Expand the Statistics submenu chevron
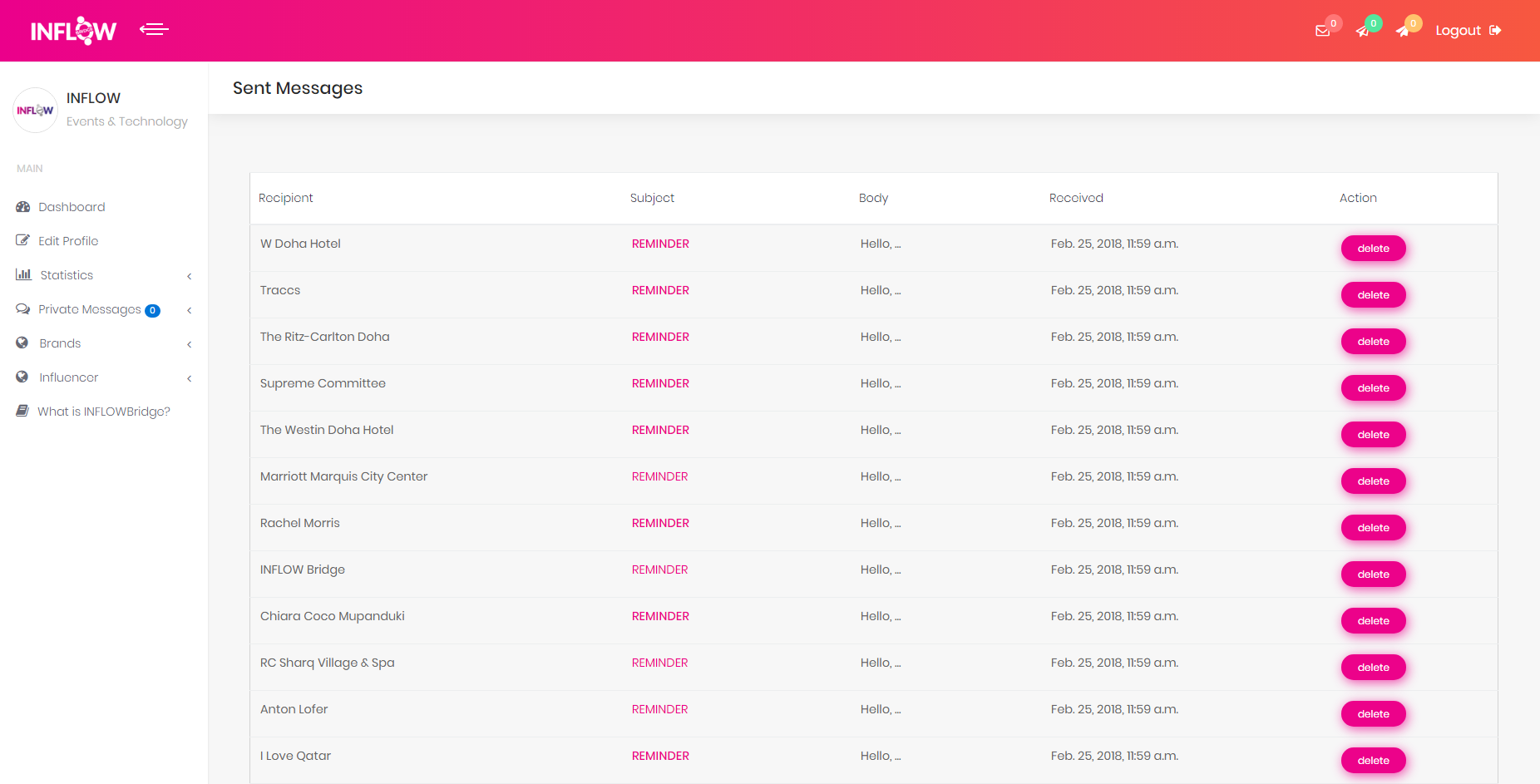1540x784 pixels. point(190,276)
